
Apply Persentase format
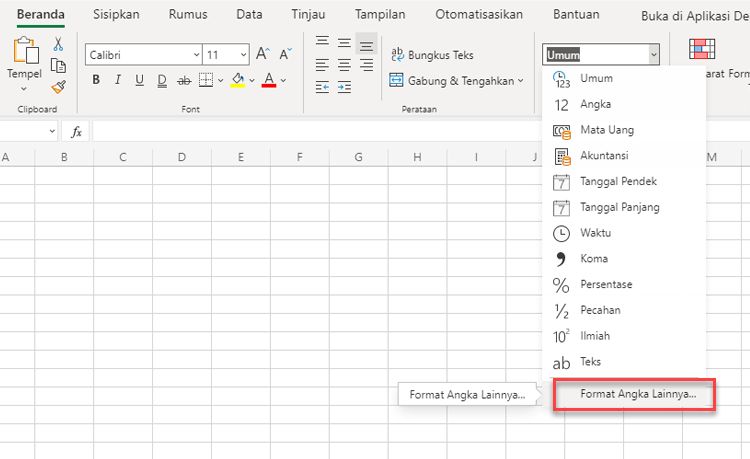[624, 285]
